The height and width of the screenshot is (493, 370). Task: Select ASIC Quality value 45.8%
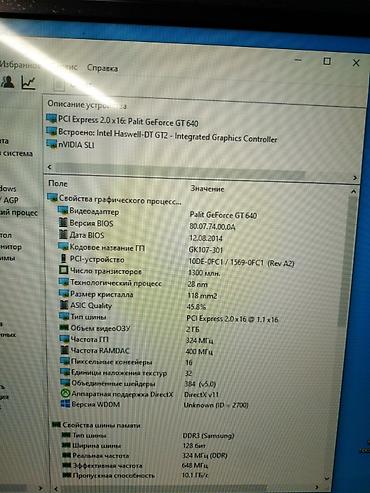[197, 306]
